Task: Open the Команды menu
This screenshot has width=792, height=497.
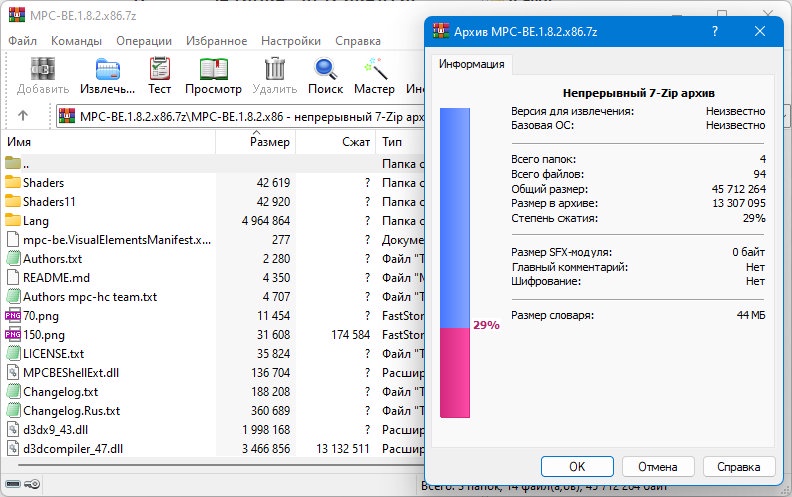Action: pyautogui.click(x=76, y=41)
